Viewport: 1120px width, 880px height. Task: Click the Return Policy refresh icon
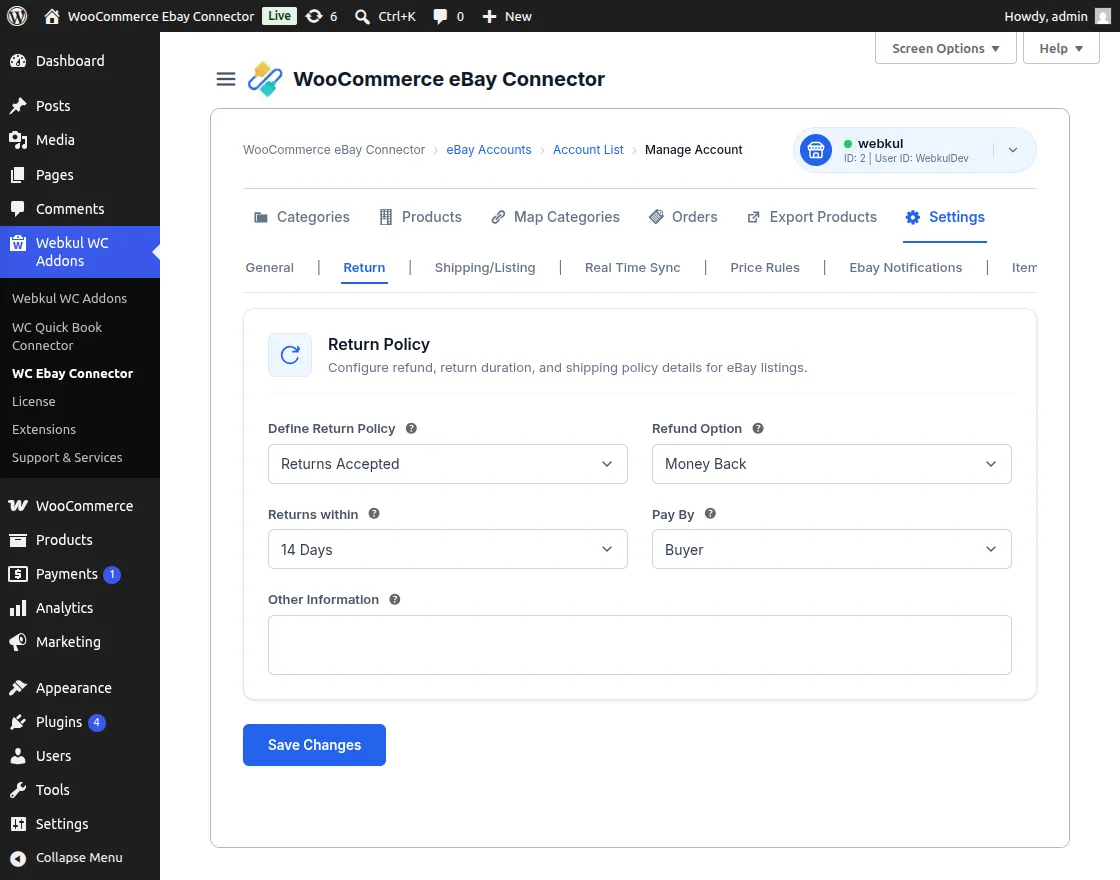[290, 355]
